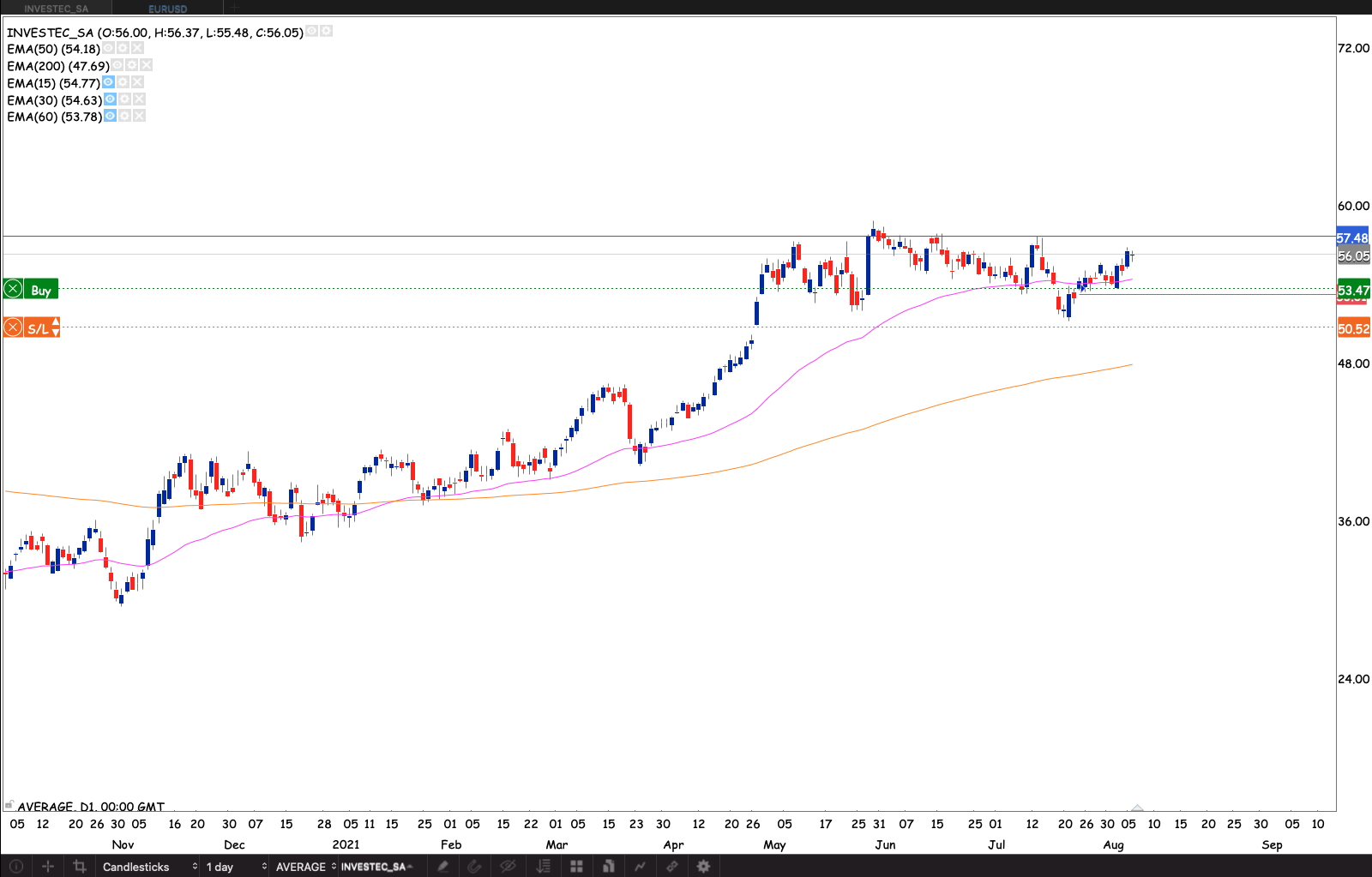Screen dimensions: 1372x877
Task: Expand the 1 day timeframe dropdown
Action: coord(236,866)
